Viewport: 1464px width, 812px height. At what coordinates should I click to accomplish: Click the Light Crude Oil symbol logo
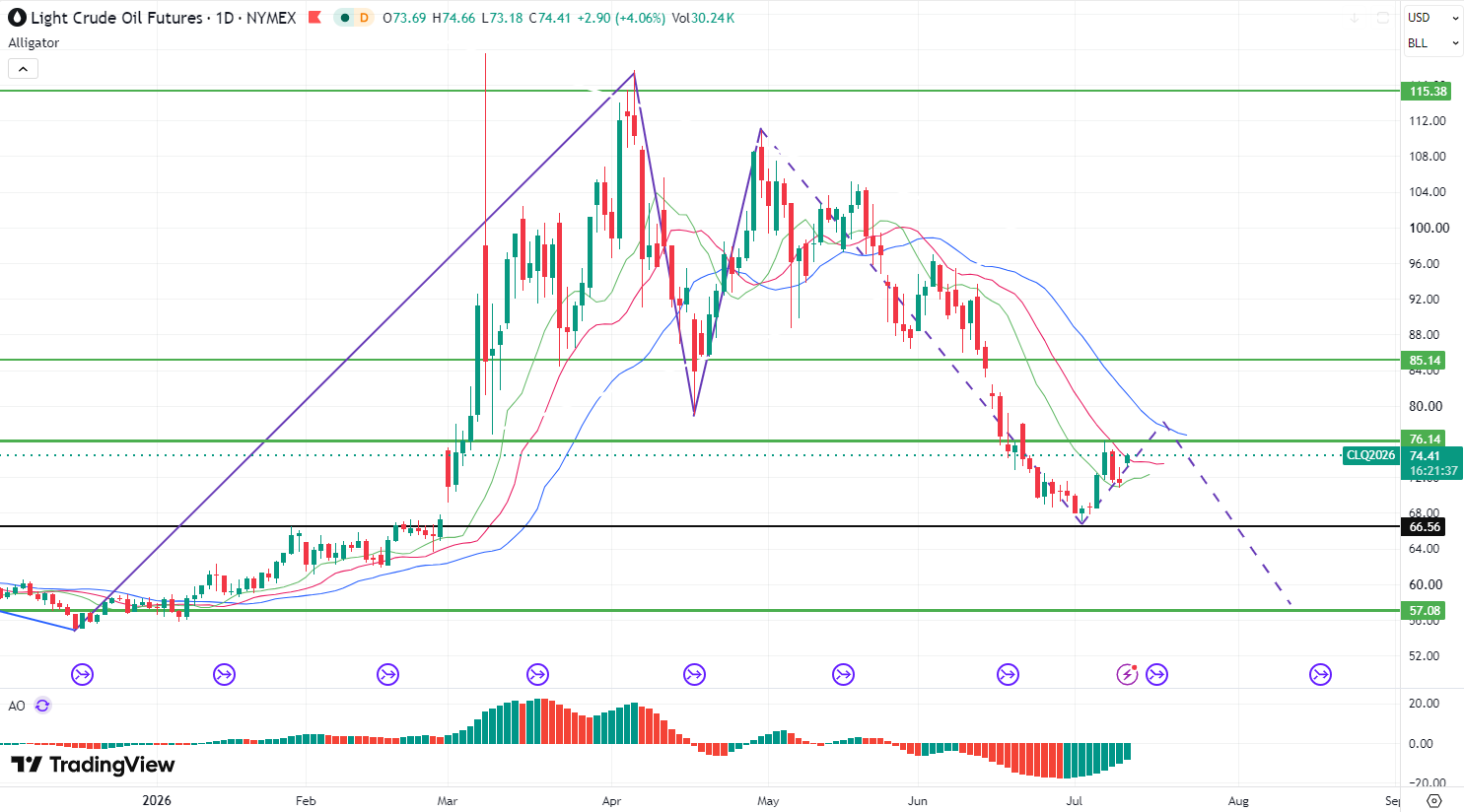(x=17, y=18)
